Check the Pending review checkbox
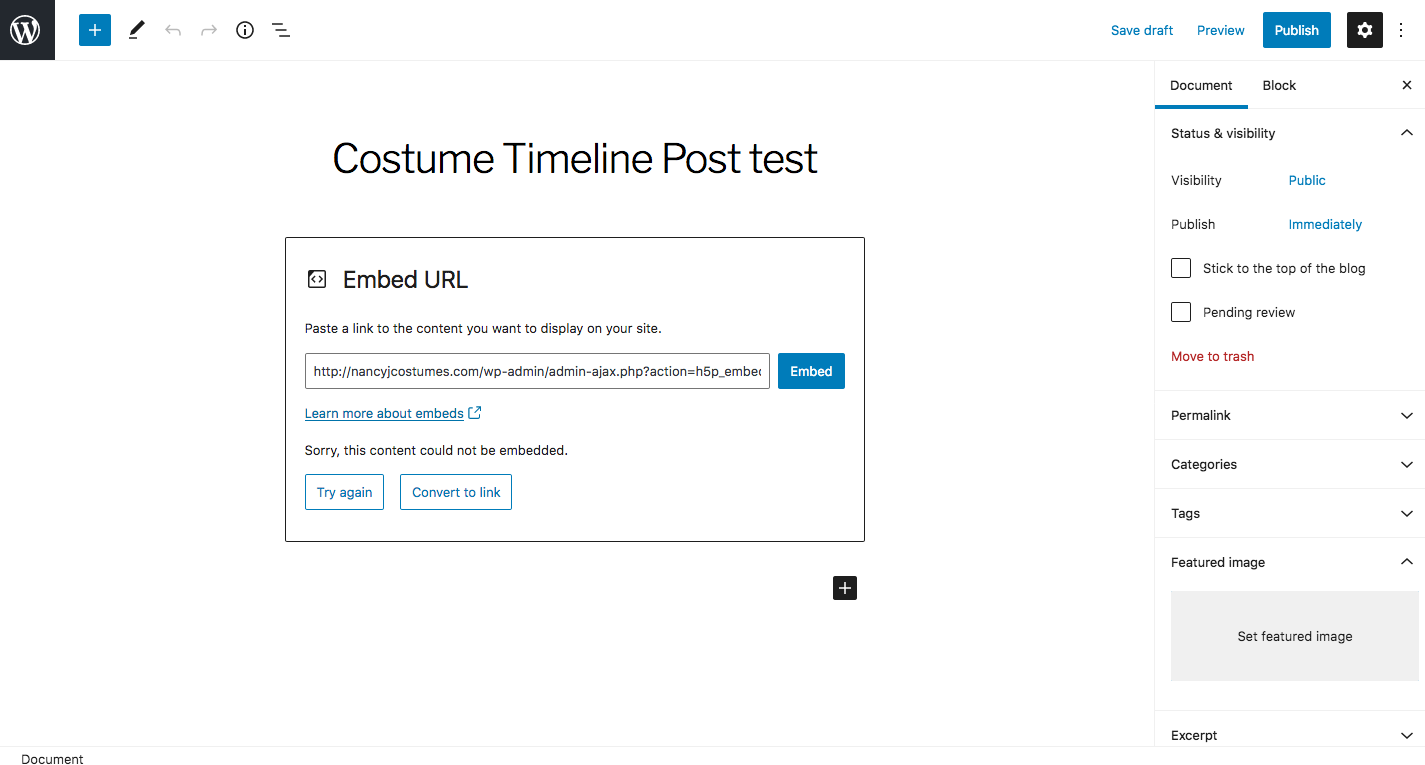The width and height of the screenshot is (1425, 765). pyautogui.click(x=1181, y=312)
